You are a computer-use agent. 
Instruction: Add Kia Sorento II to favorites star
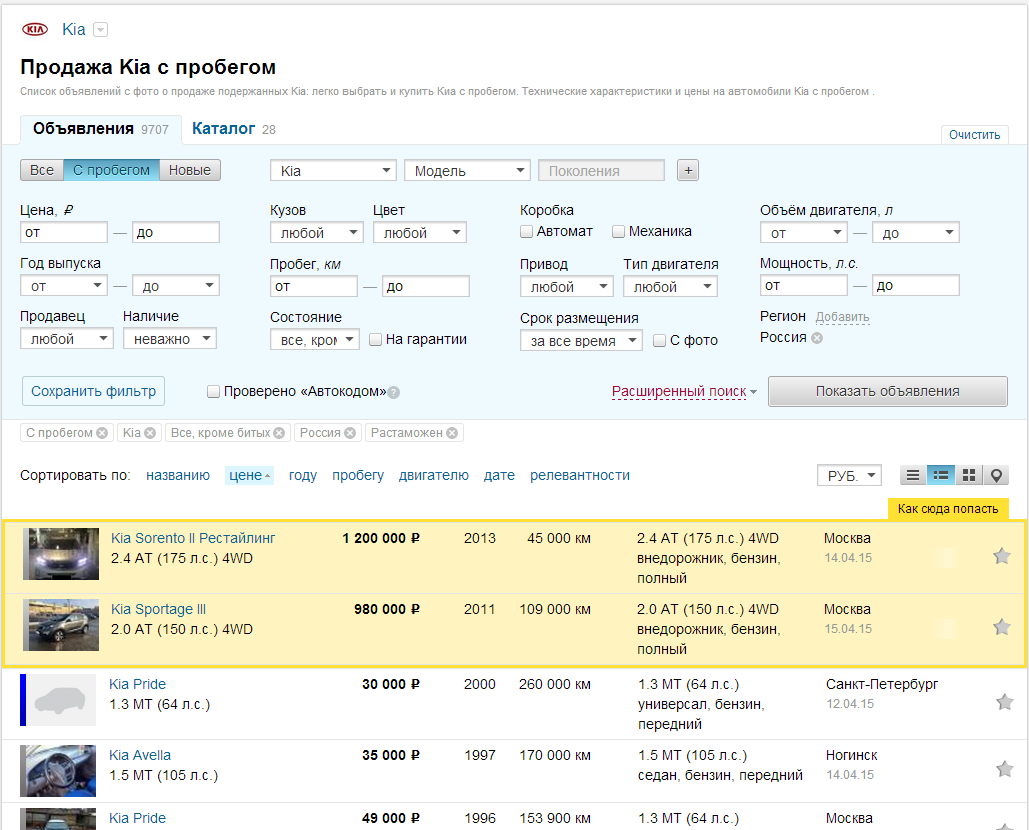tap(1001, 556)
